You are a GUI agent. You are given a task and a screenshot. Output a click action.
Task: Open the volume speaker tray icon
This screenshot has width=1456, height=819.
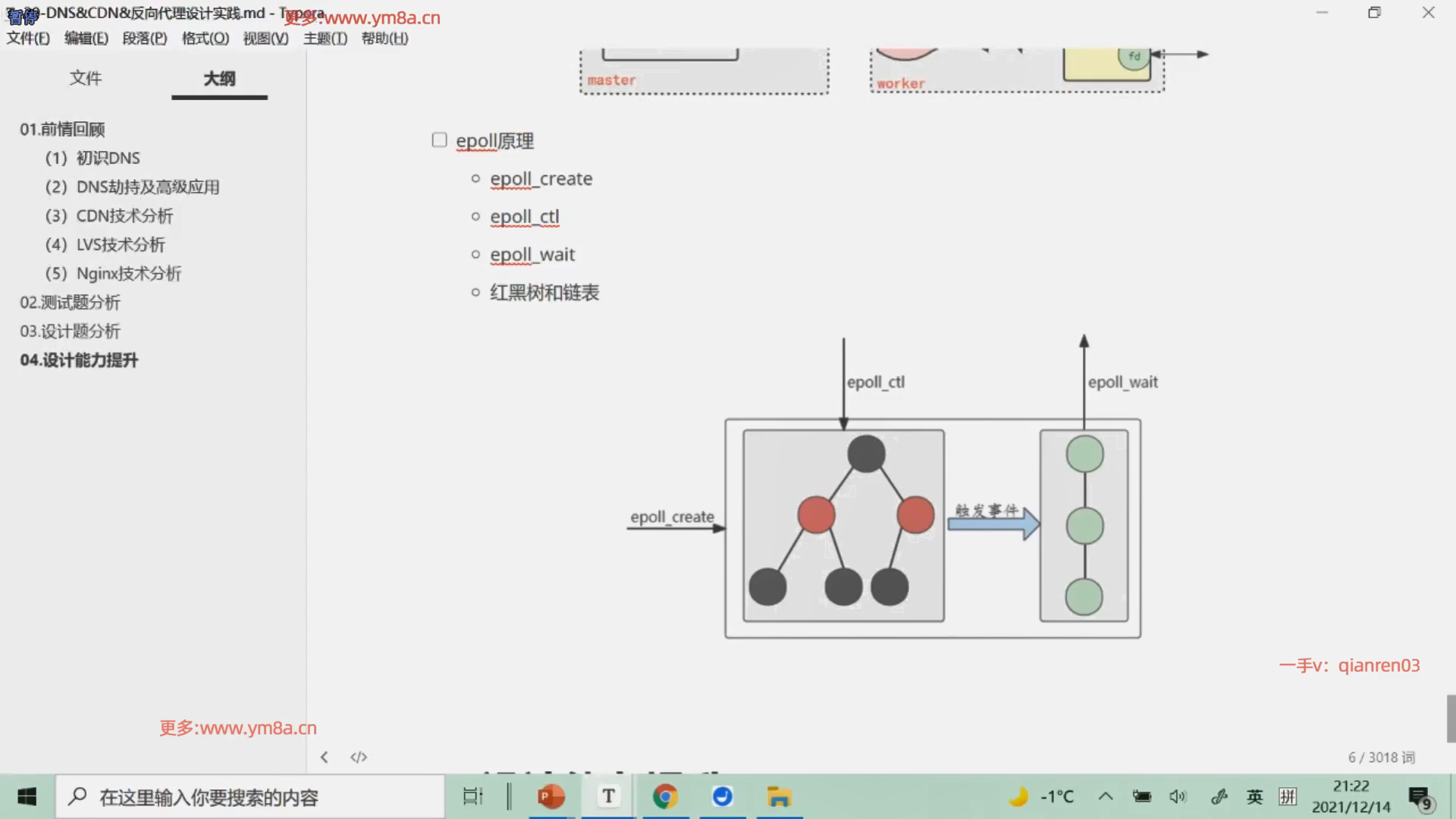(1177, 796)
